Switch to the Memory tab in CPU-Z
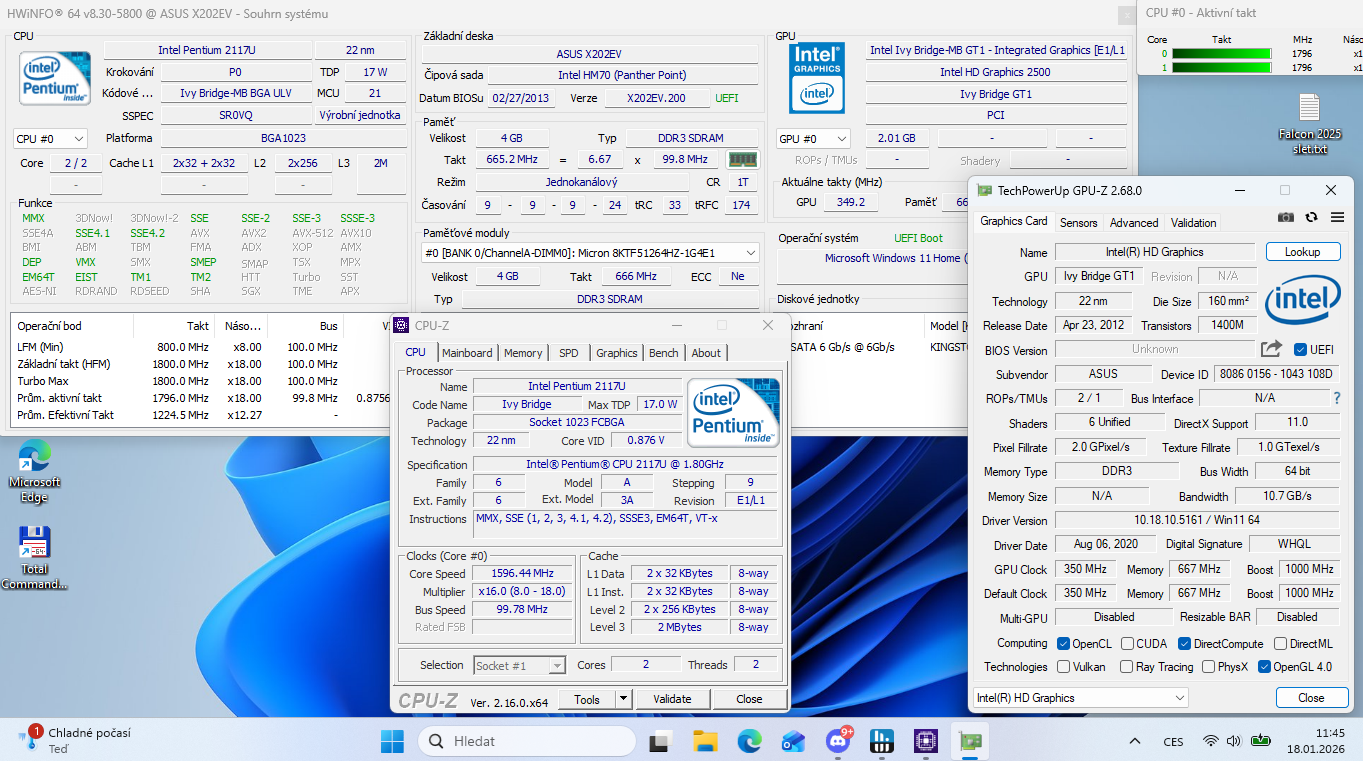Image resolution: width=1363 pixels, height=761 pixels. click(522, 353)
